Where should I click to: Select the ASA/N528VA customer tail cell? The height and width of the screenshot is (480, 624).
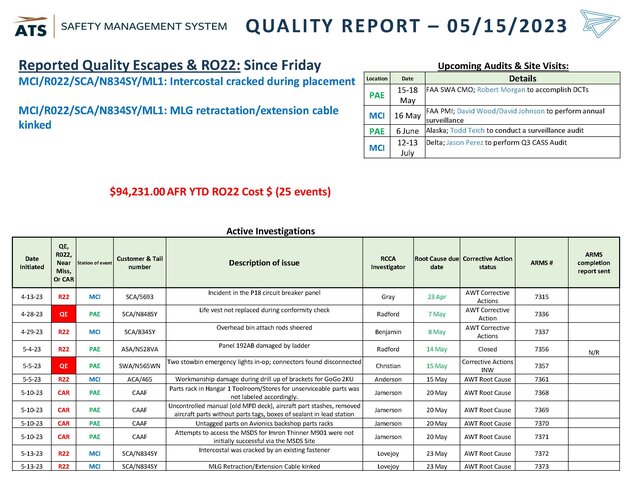click(140, 349)
